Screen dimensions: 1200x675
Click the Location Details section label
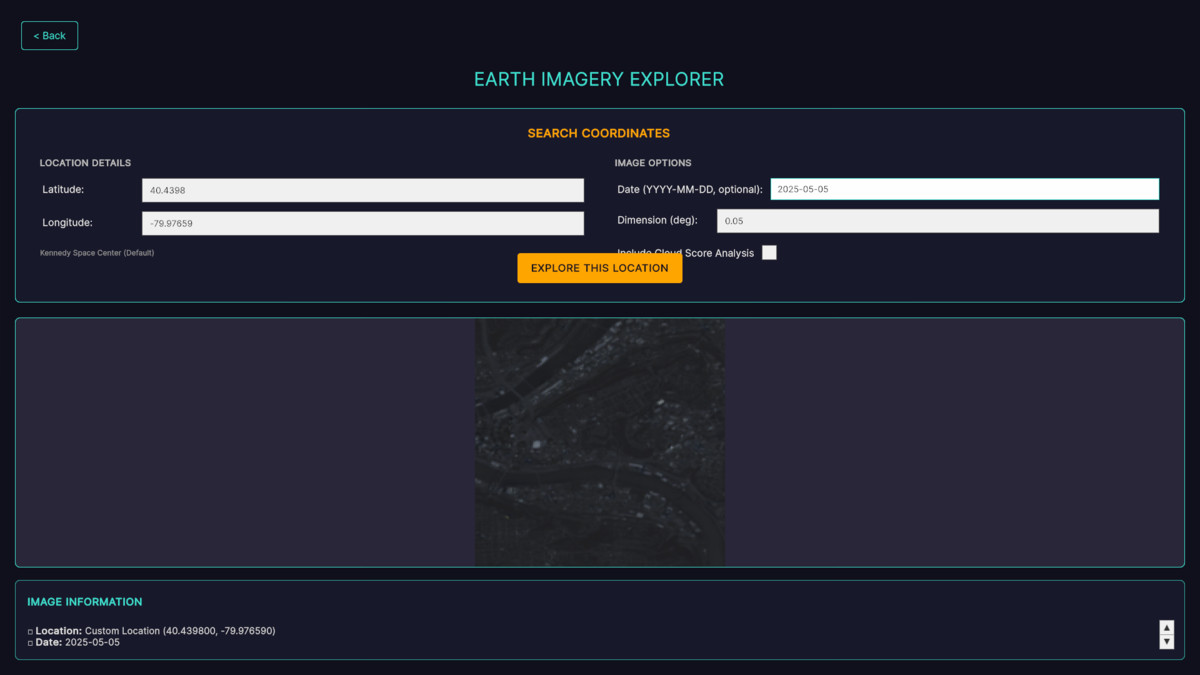(85, 163)
